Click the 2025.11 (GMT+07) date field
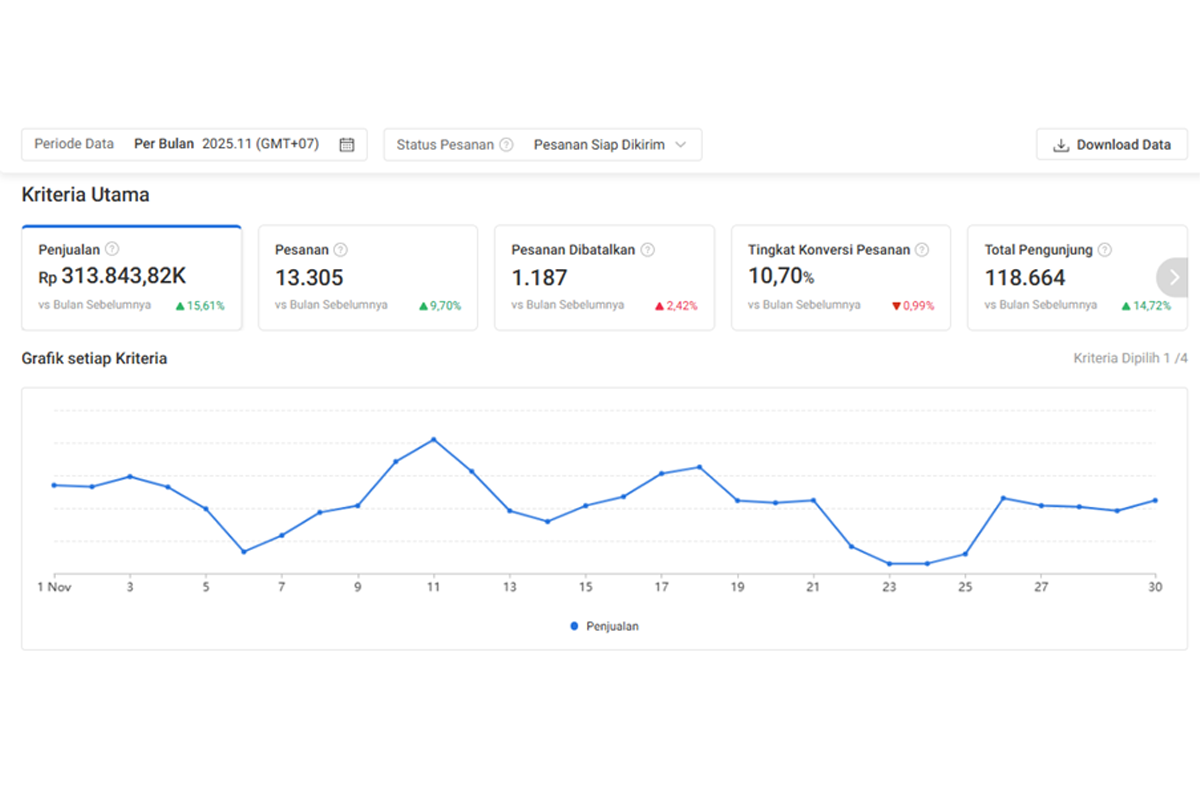 point(260,144)
